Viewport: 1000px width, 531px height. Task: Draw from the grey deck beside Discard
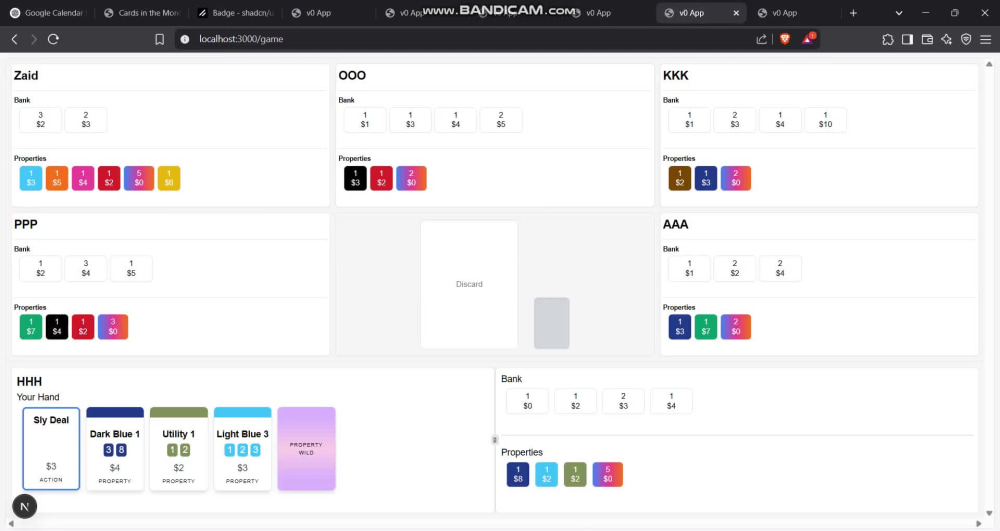point(552,323)
